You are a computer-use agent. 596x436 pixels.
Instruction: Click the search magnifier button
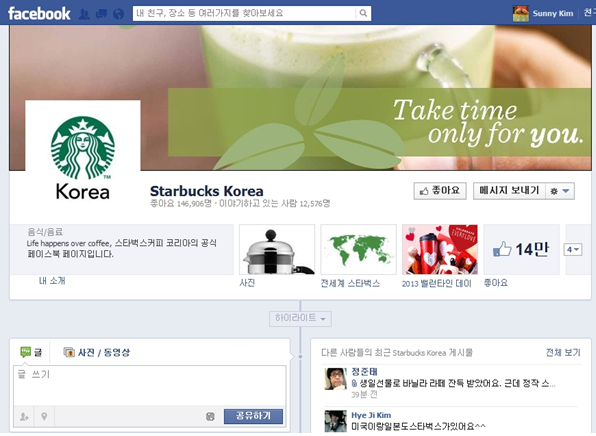click(x=363, y=13)
